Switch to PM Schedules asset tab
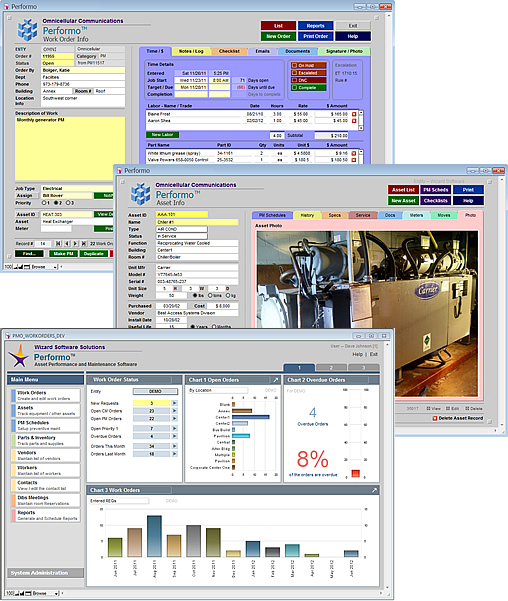The width and height of the screenshot is (508, 601). click(x=272, y=215)
